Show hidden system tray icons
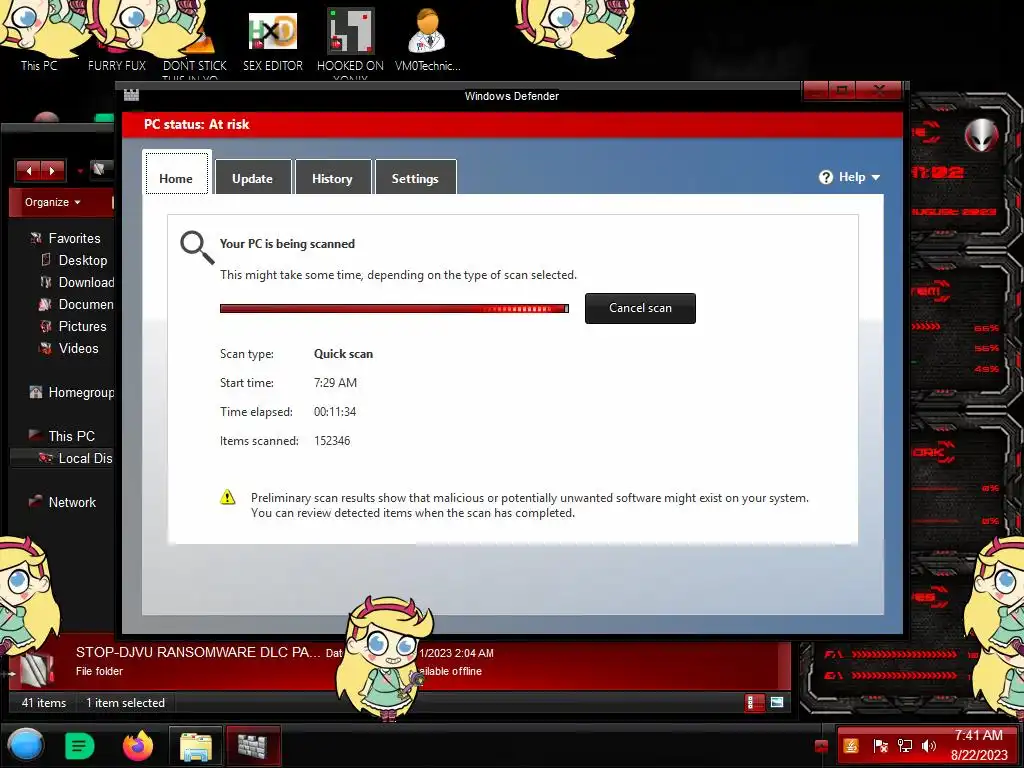The width and height of the screenshot is (1024, 768). pyautogui.click(x=821, y=746)
